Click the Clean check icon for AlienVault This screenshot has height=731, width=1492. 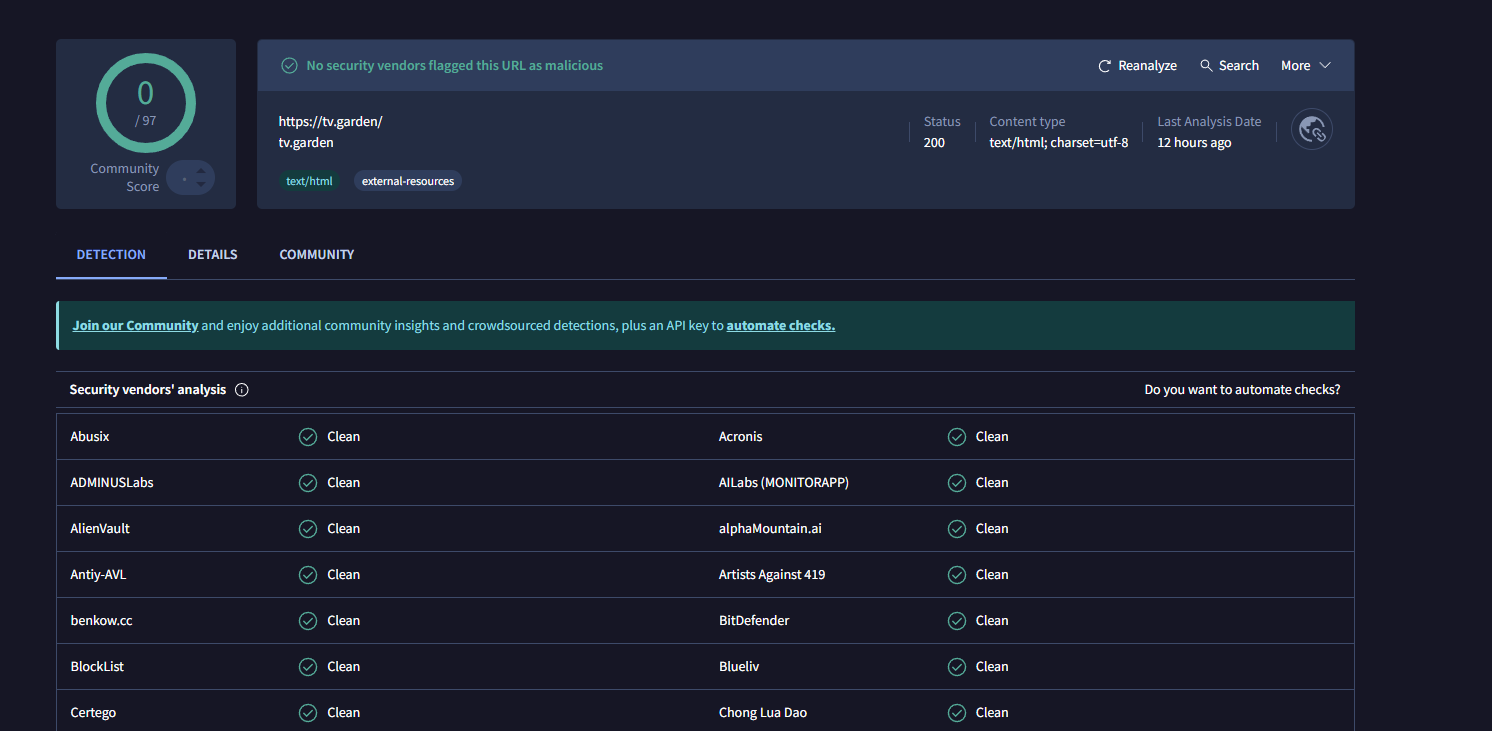pos(308,529)
